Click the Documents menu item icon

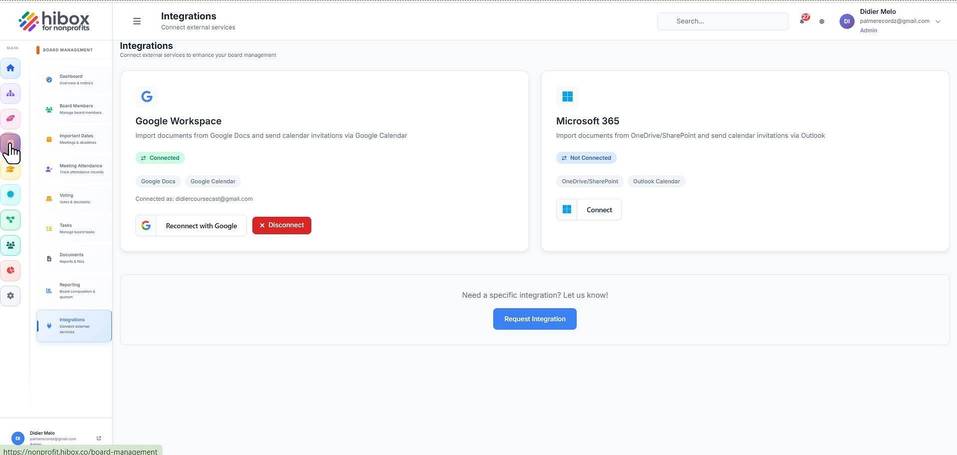point(49,259)
